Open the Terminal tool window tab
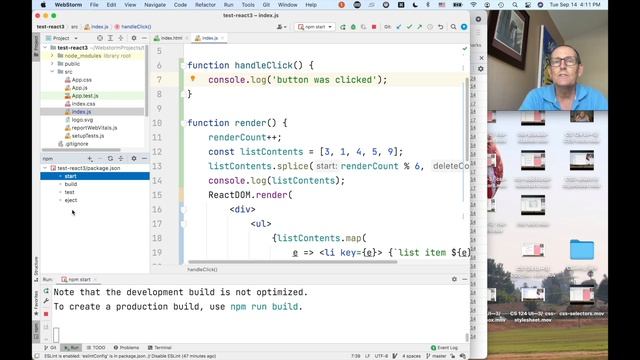This screenshot has height=360, width=640. coord(160,348)
